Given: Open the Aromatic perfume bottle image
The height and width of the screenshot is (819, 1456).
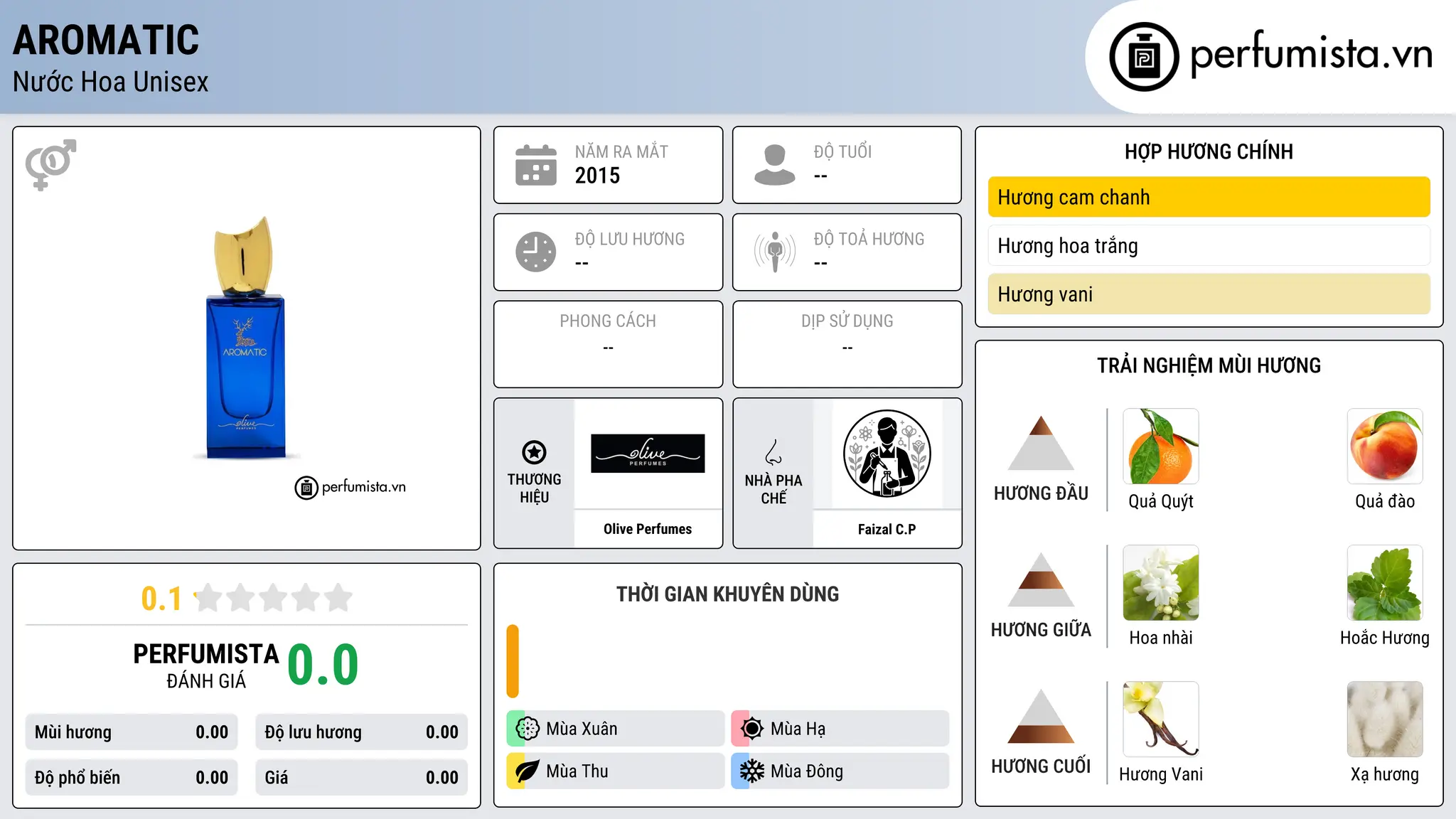Looking at the screenshot, I should [x=246, y=338].
